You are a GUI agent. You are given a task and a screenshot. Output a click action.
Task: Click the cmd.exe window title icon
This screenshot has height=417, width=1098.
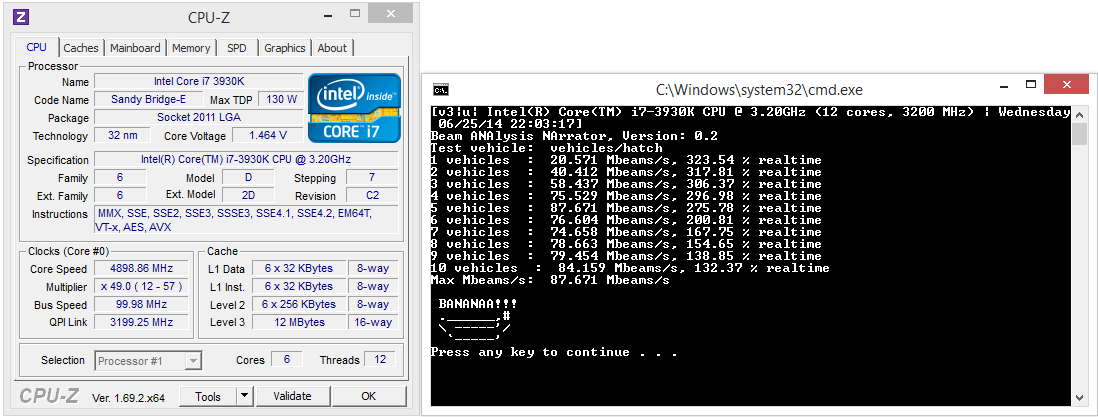pos(440,89)
